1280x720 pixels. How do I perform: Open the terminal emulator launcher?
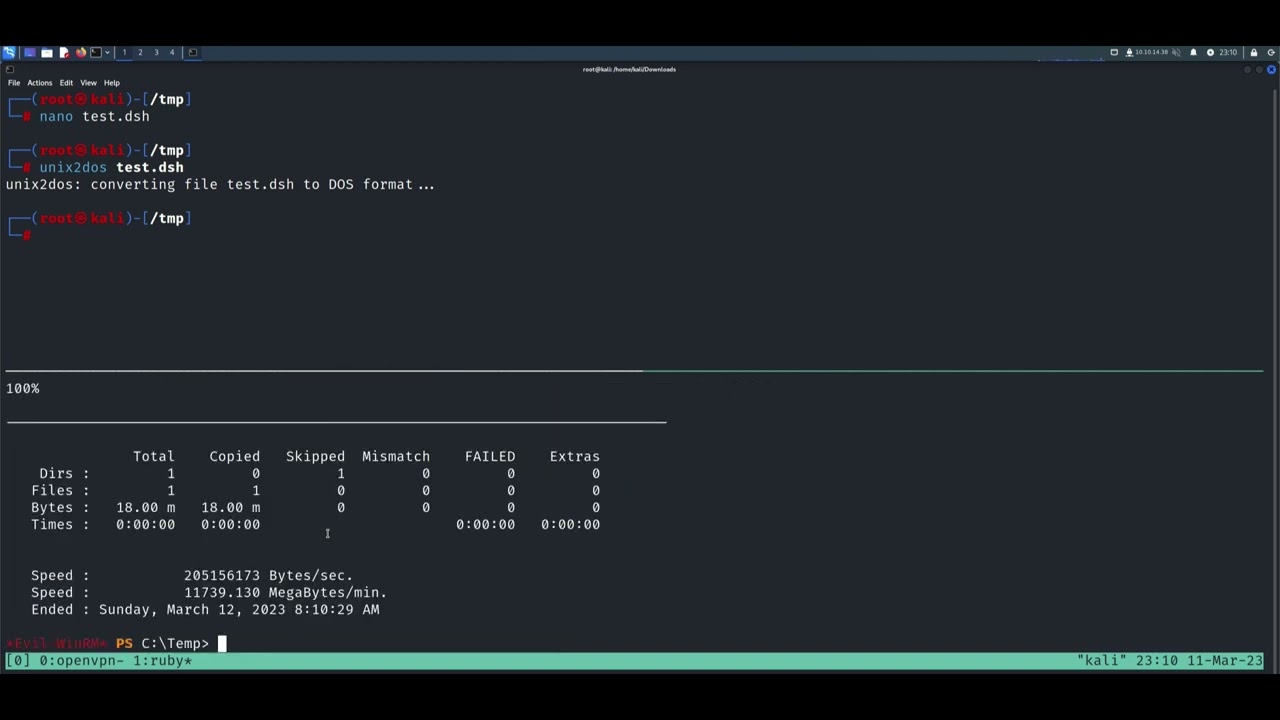96,52
